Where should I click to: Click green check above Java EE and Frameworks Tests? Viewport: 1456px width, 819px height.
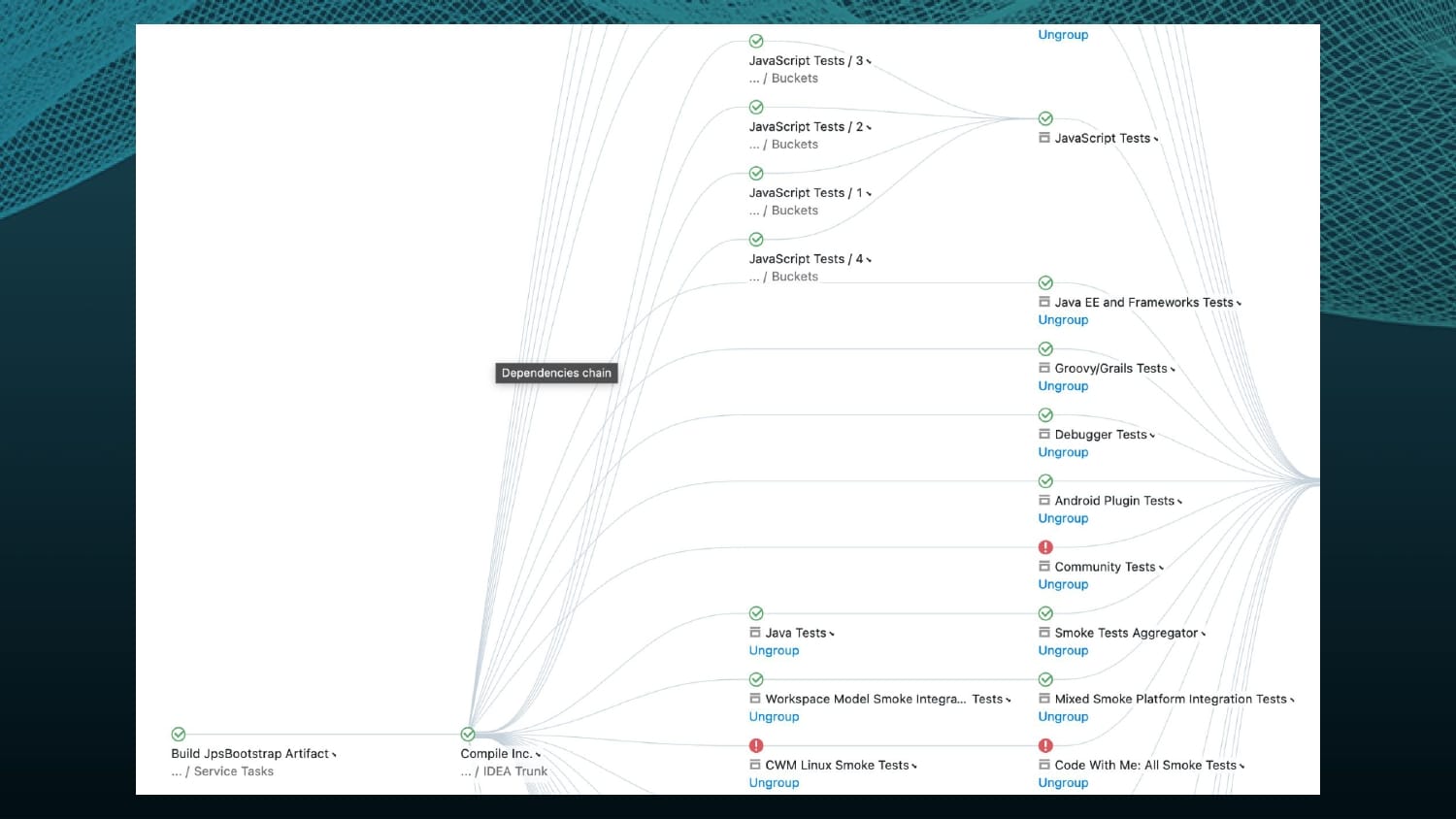[1045, 283]
